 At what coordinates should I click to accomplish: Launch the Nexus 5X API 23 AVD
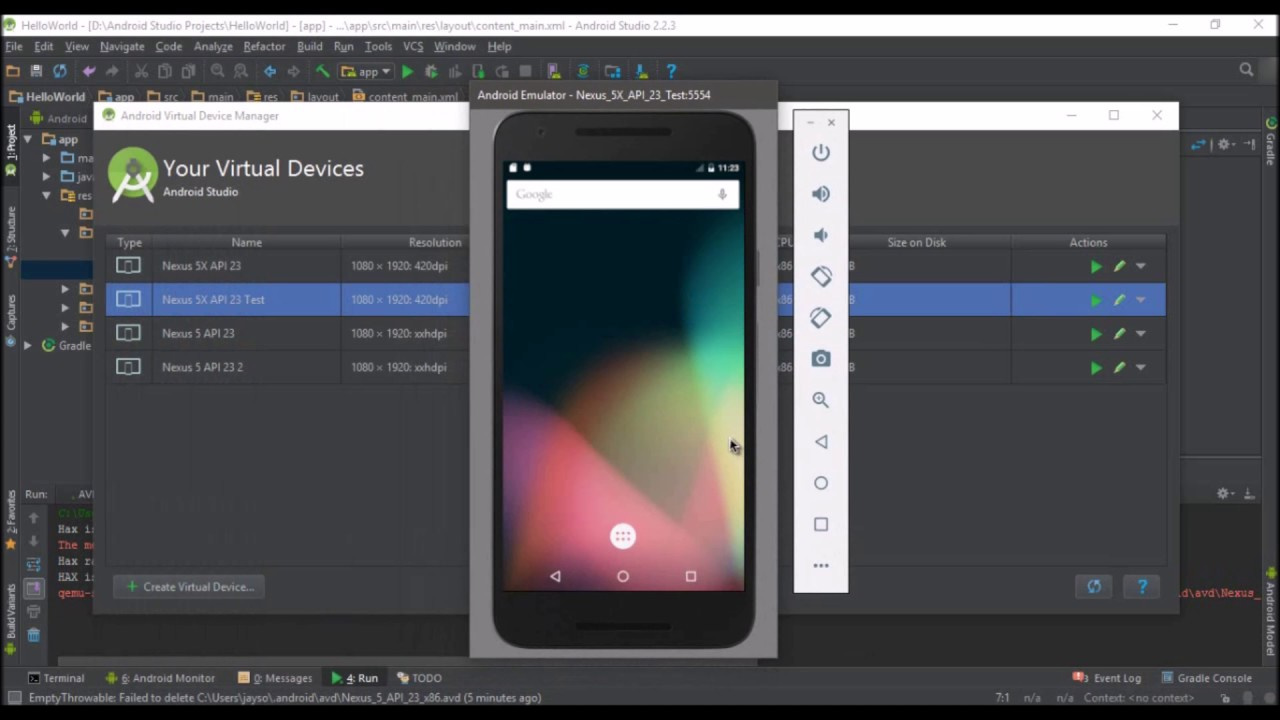(1096, 267)
